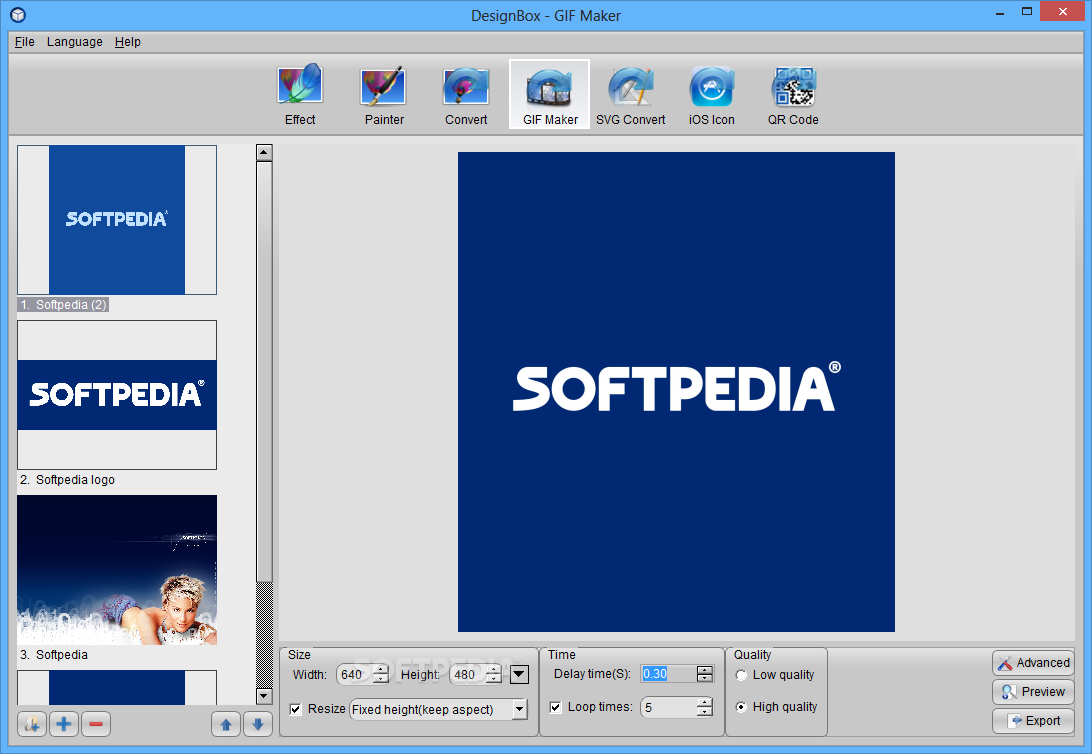Click scroll up arrow of frame list
Screen dimensions: 1092x754
[x=264, y=152]
